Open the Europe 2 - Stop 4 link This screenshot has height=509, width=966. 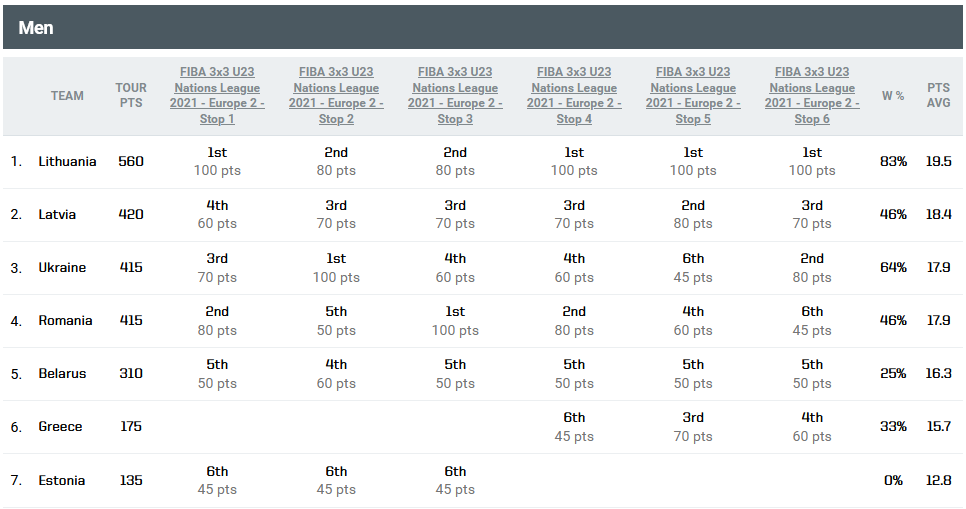click(x=574, y=96)
